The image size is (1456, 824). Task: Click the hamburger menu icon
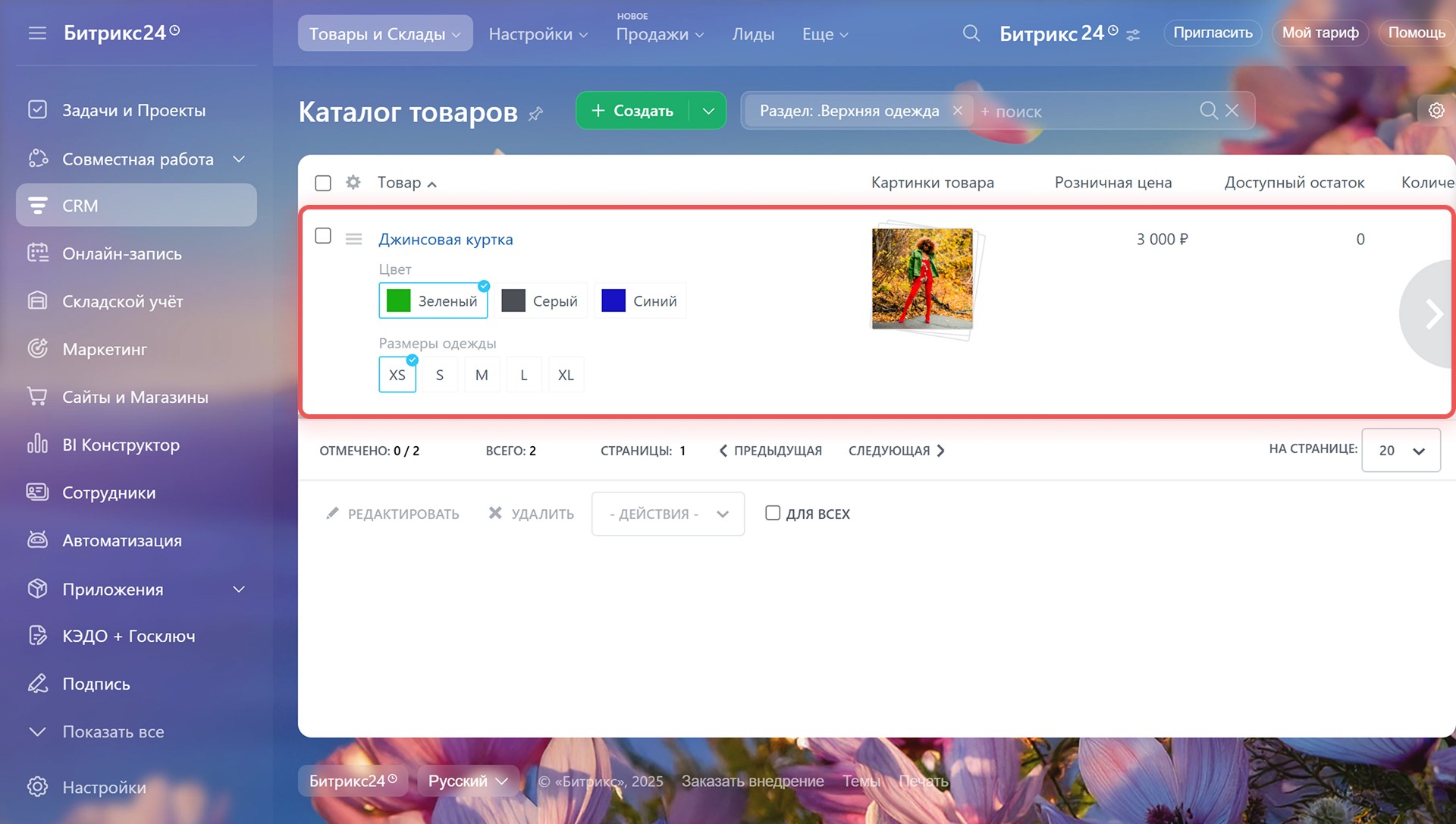(37, 33)
